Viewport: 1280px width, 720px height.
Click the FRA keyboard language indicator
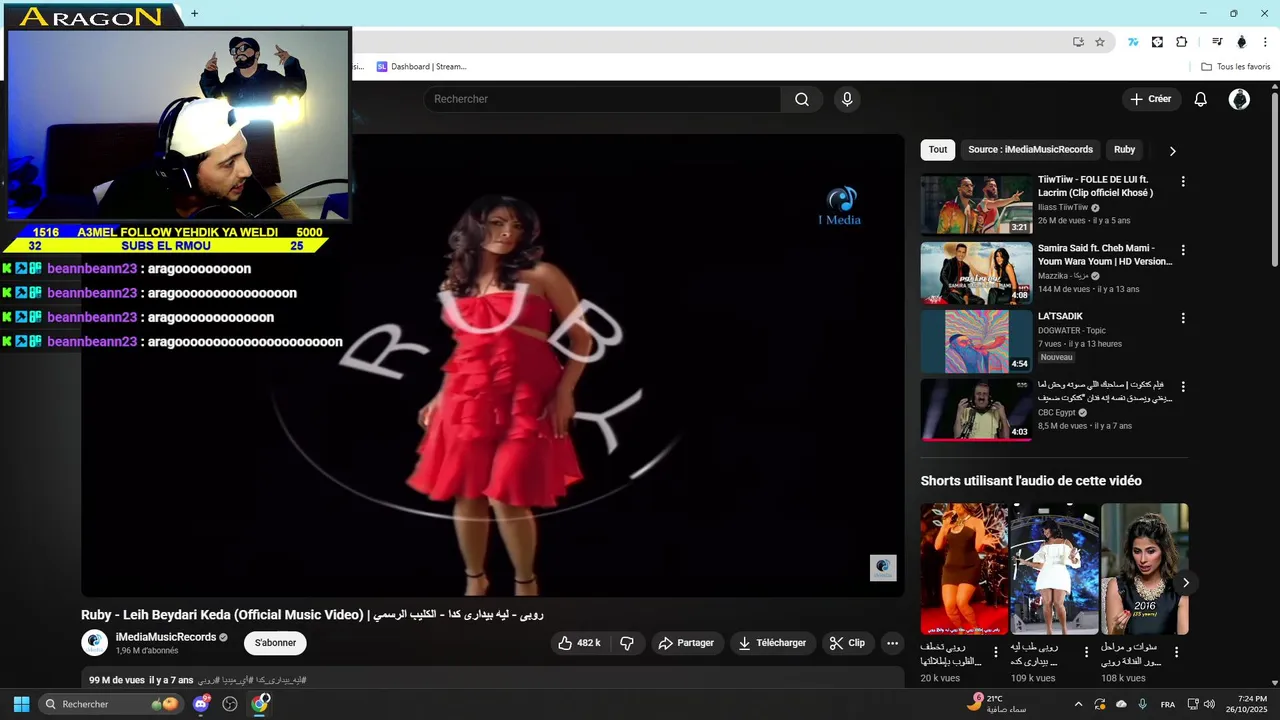(1168, 704)
